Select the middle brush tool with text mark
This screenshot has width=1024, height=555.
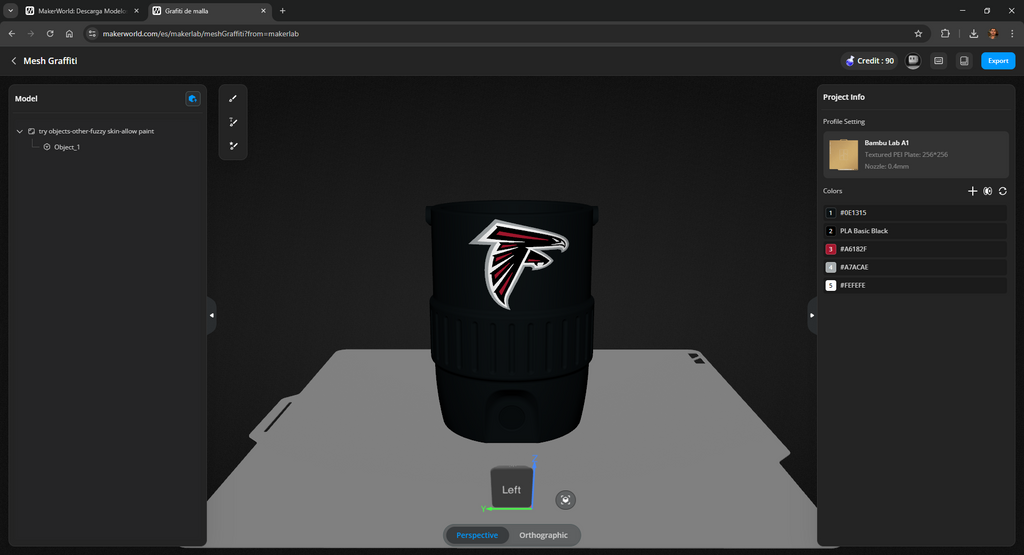tap(233, 122)
